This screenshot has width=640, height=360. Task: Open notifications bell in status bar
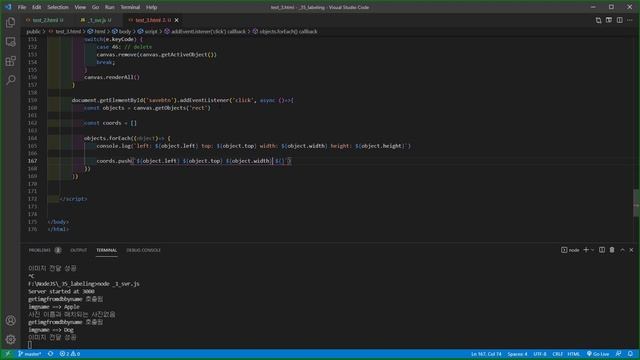click(631, 354)
